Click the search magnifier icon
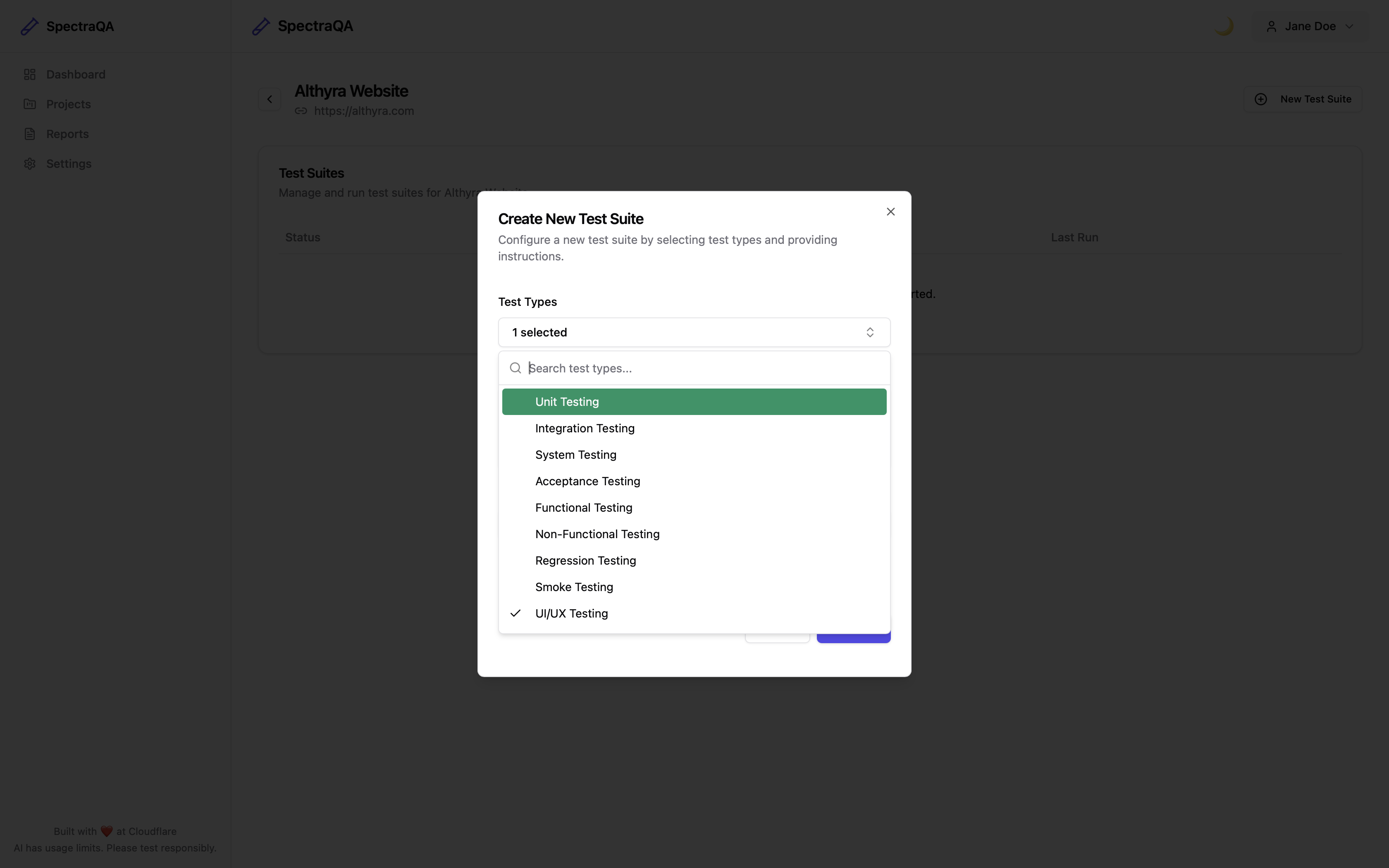This screenshot has height=868, width=1389. [516, 368]
